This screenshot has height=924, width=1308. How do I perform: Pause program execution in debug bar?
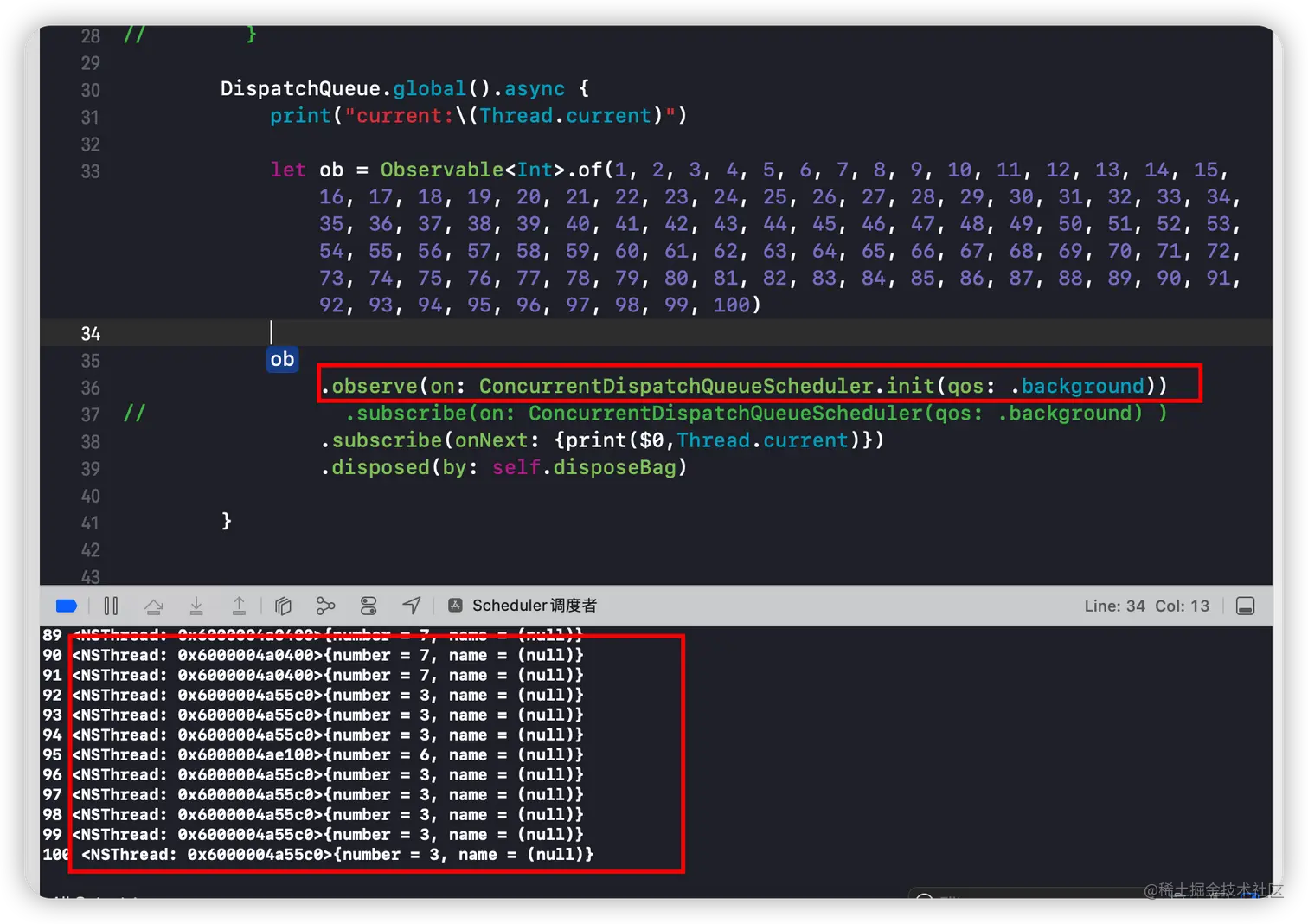(x=111, y=606)
